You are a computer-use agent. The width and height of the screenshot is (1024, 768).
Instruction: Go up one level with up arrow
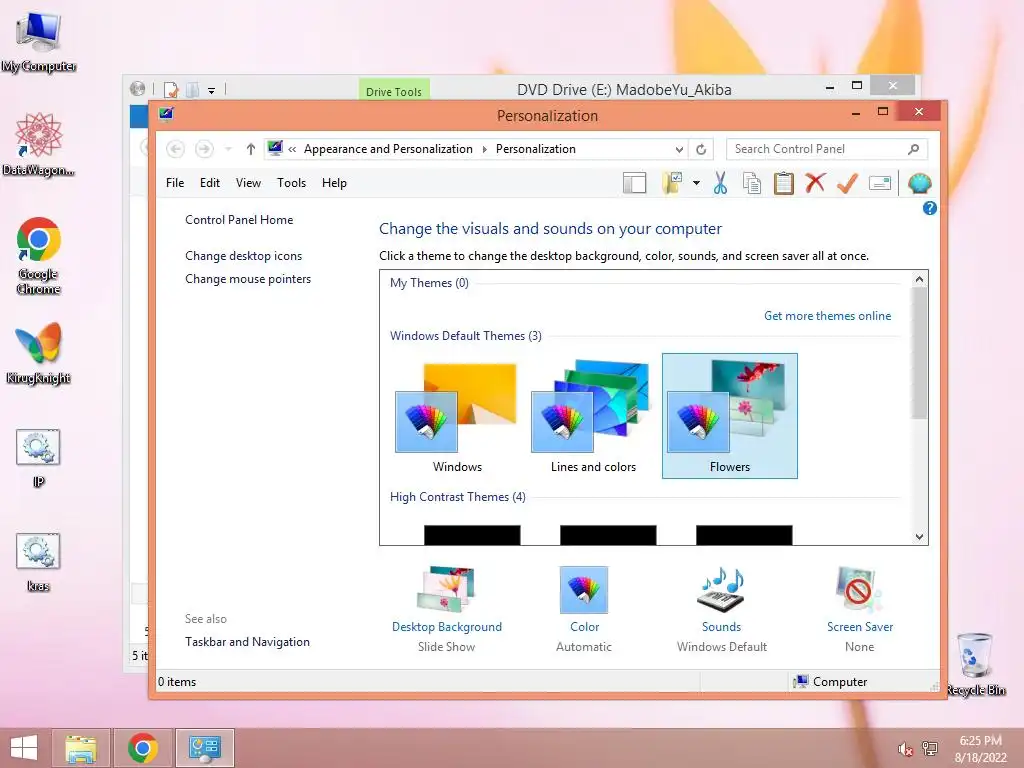tap(250, 150)
